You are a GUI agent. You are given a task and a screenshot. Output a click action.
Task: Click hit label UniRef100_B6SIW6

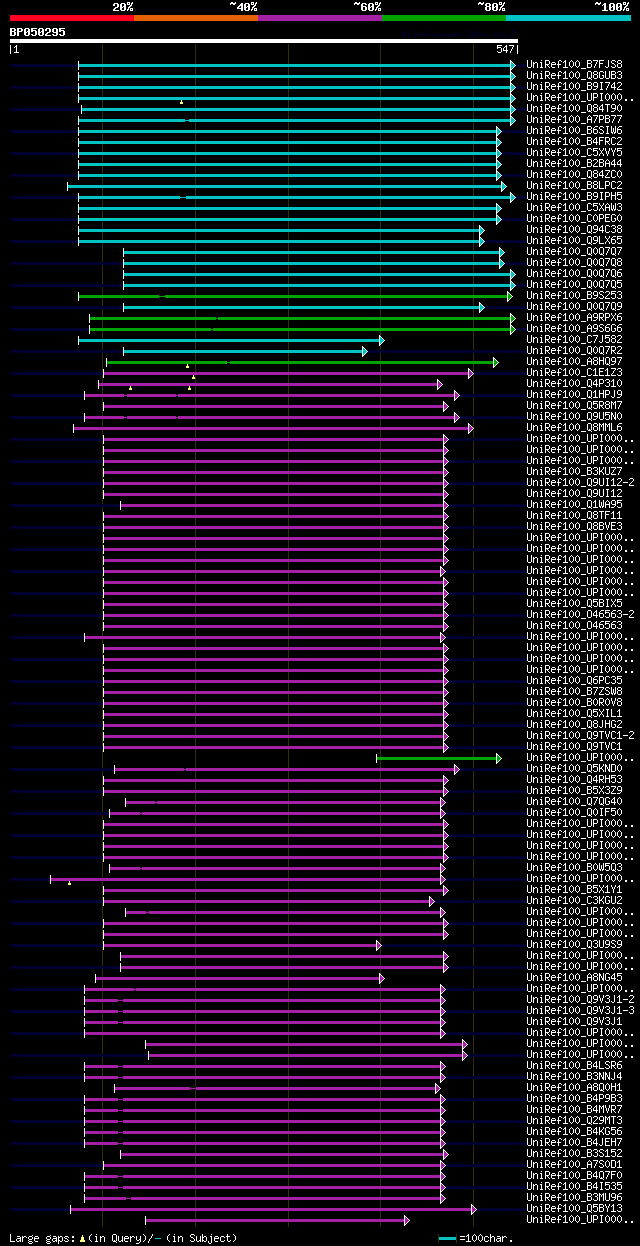(x=574, y=130)
